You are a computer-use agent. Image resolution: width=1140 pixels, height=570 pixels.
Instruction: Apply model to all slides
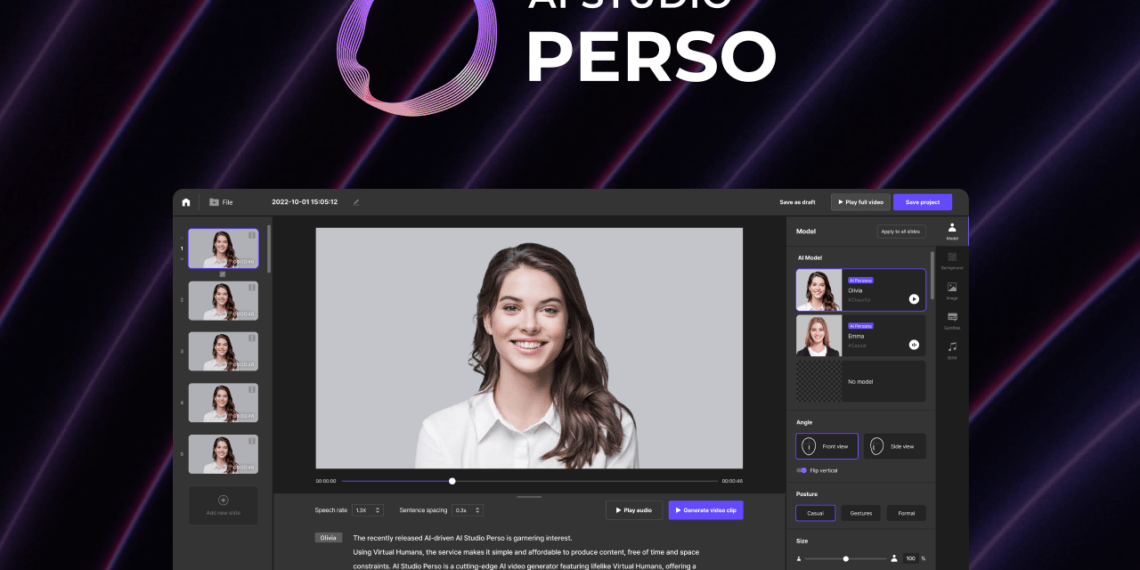[901, 231]
